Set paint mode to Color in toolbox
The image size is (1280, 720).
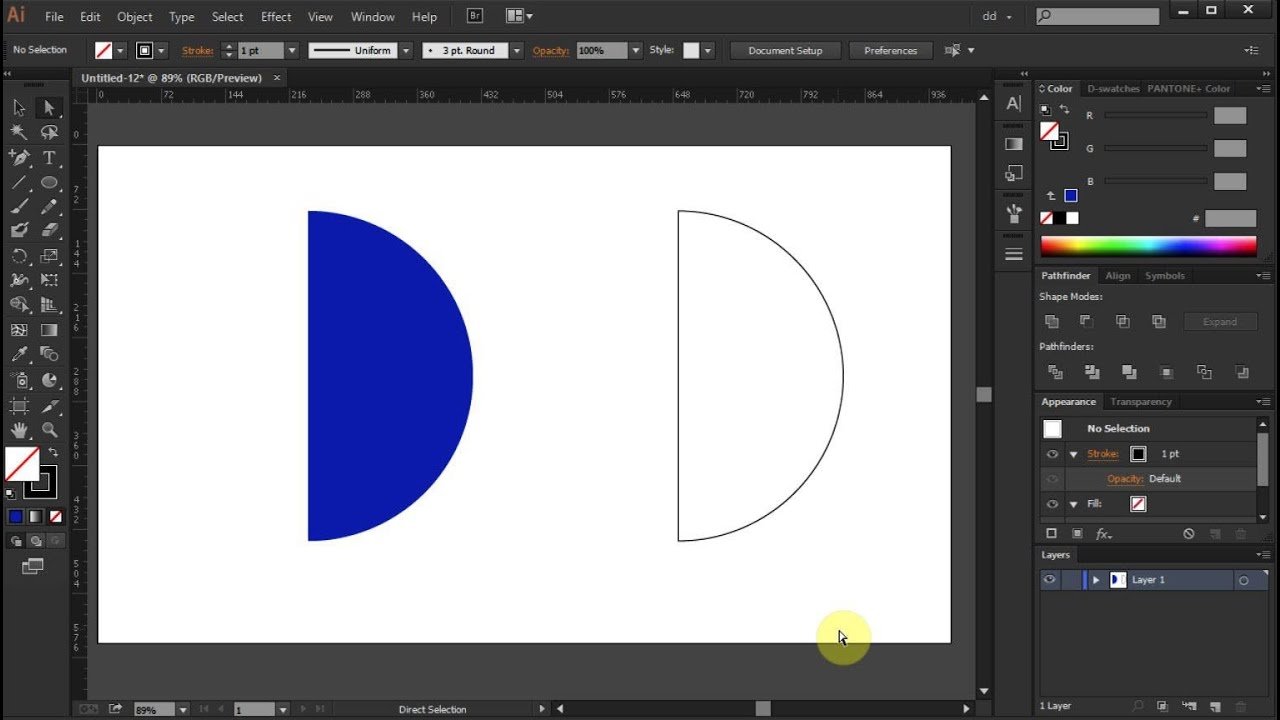click(x=15, y=517)
